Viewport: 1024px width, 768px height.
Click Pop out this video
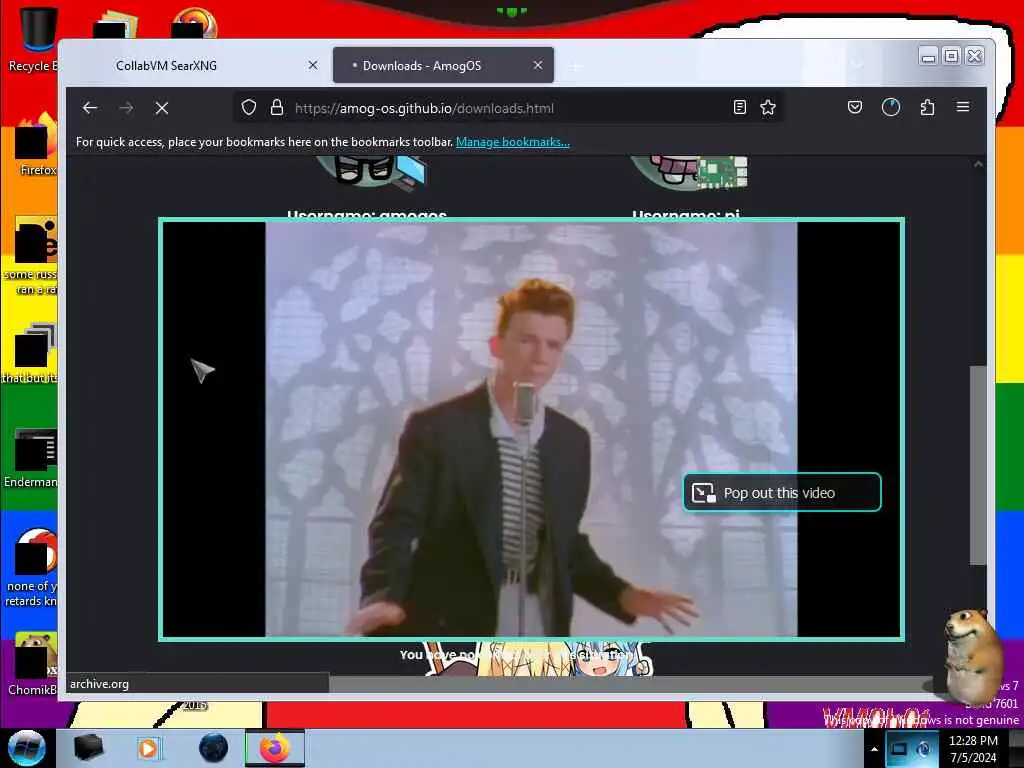coord(782,492)
